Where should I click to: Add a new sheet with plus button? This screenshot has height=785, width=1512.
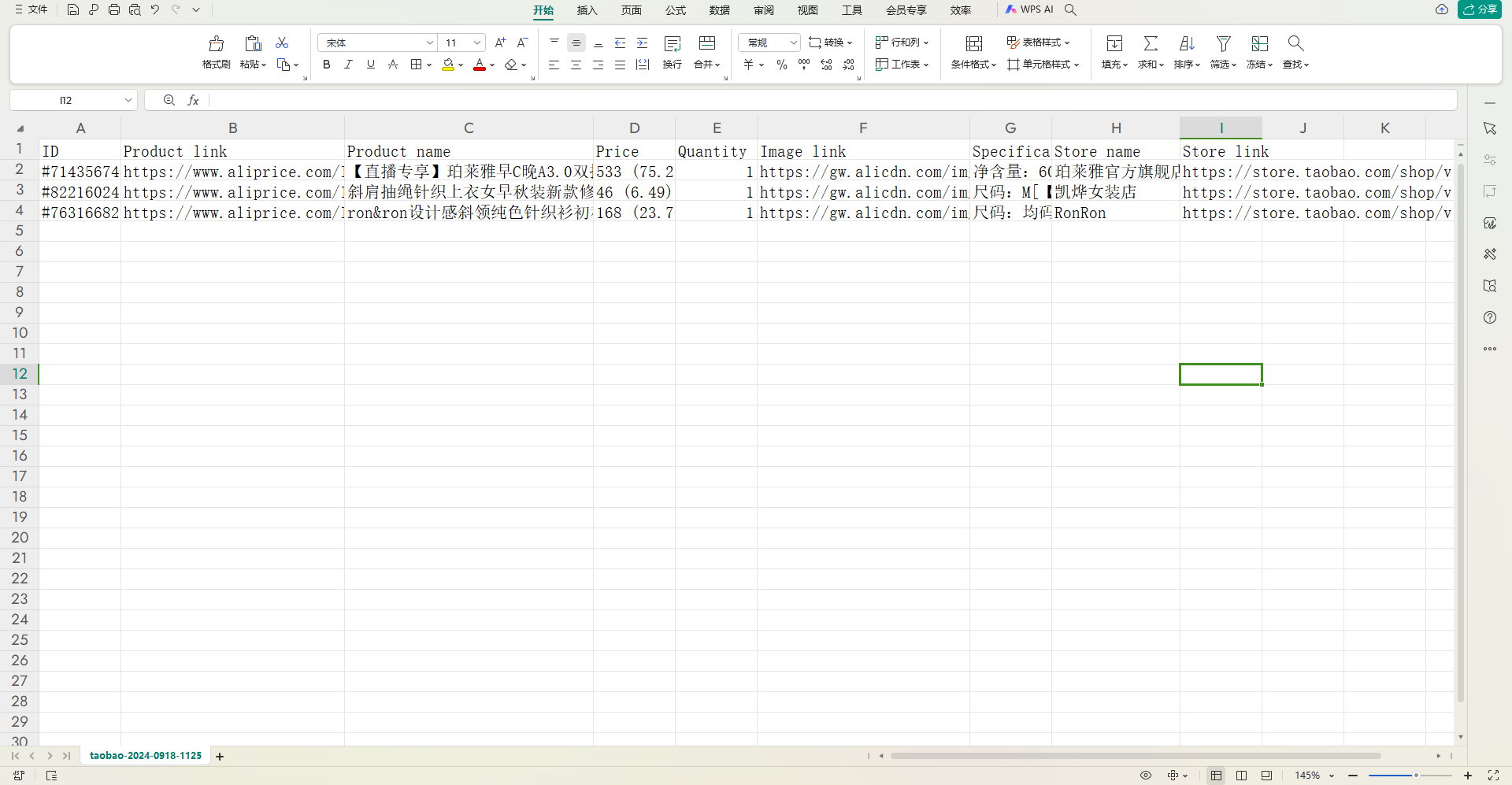220,757
